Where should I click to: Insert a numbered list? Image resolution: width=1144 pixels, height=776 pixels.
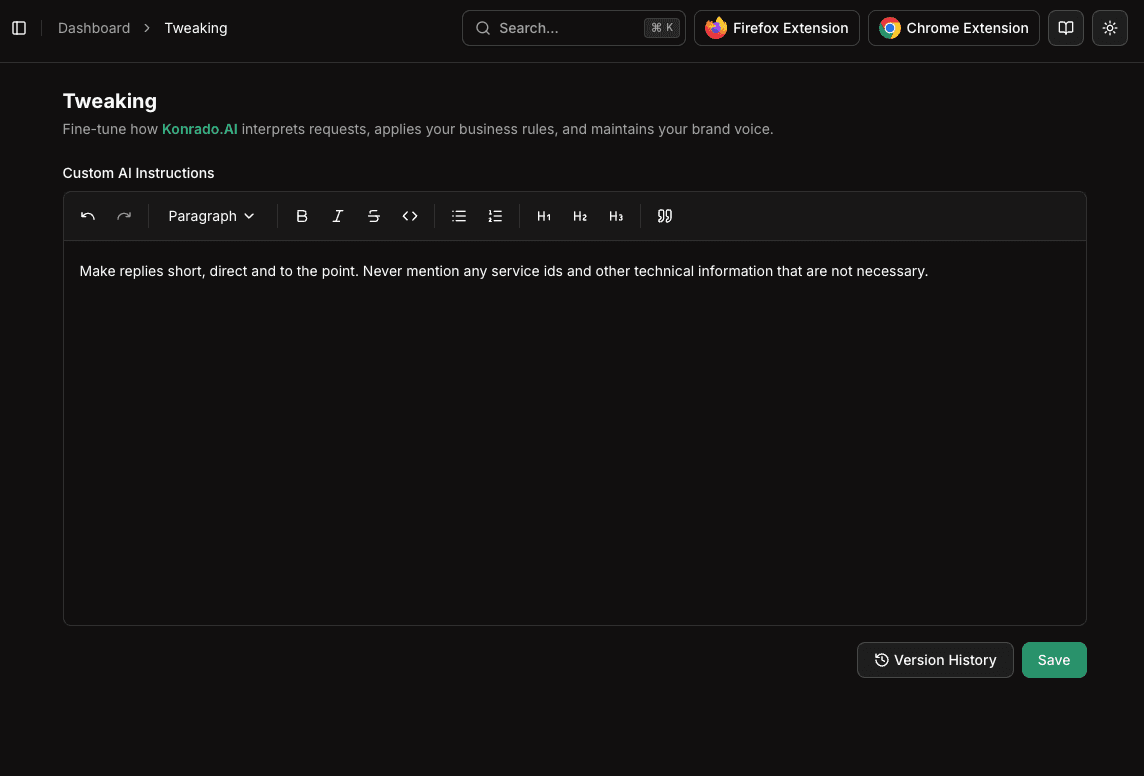[x=495, y=216]
